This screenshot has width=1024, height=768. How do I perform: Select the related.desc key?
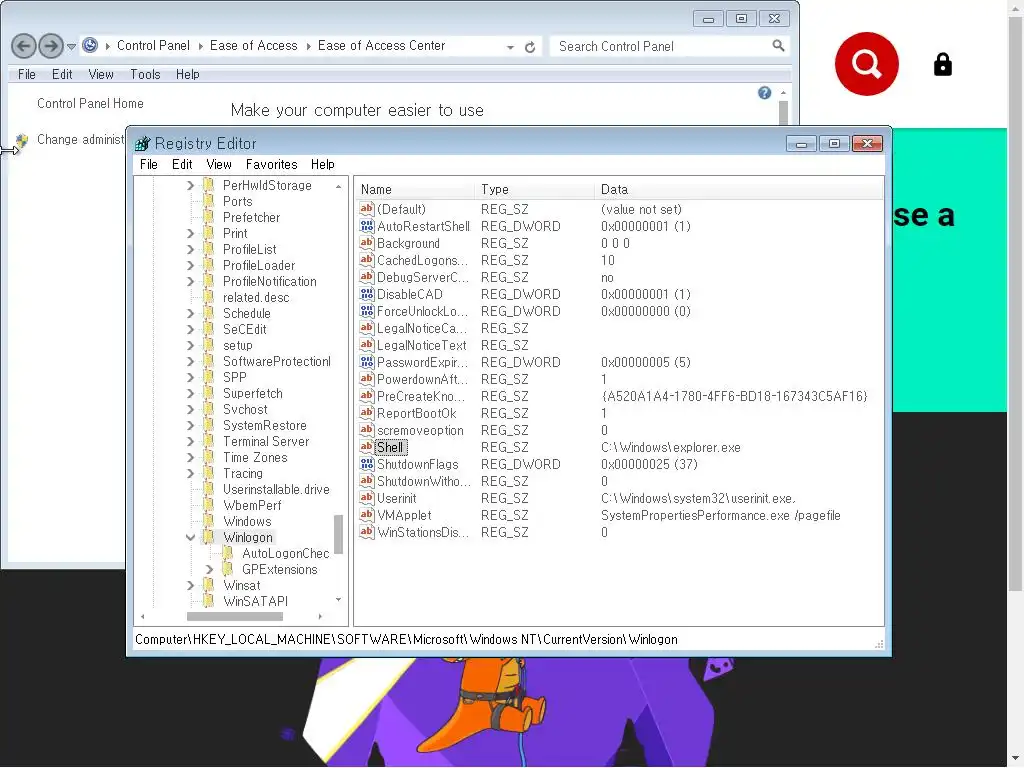[256, 297]
